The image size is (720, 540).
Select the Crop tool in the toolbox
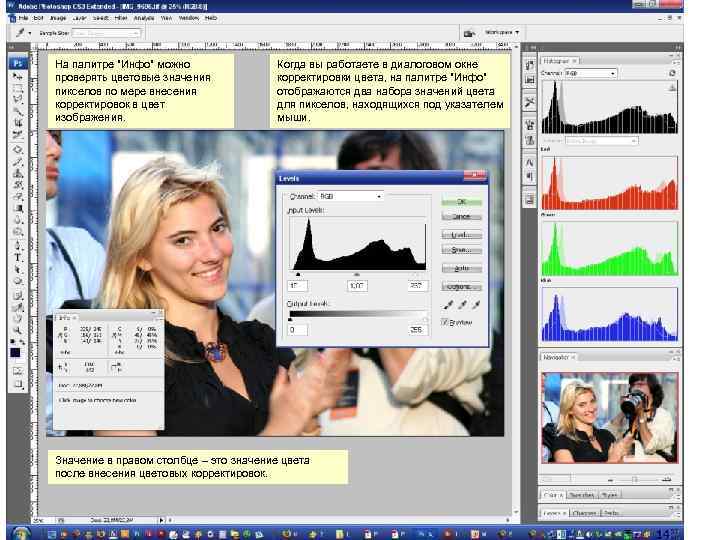point(17,123)
